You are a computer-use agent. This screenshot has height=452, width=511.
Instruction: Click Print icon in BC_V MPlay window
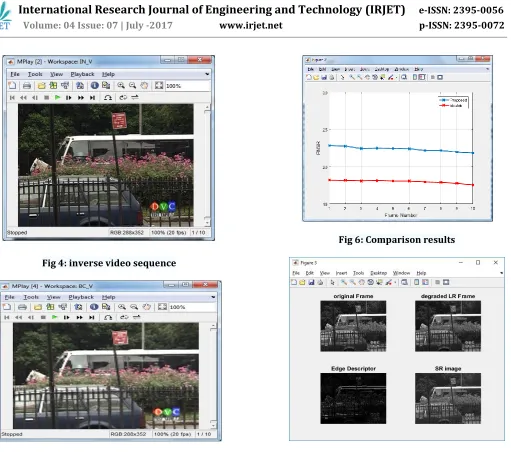coord(22,307)
